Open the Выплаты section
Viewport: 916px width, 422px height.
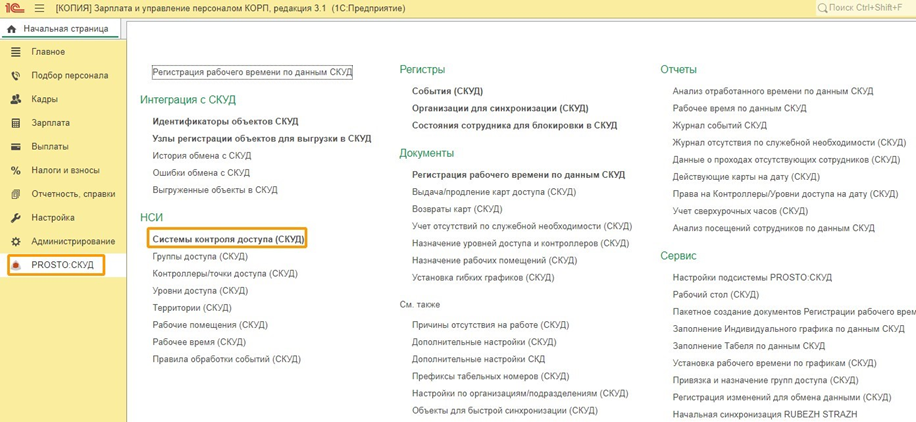click(x=50, y=147)
